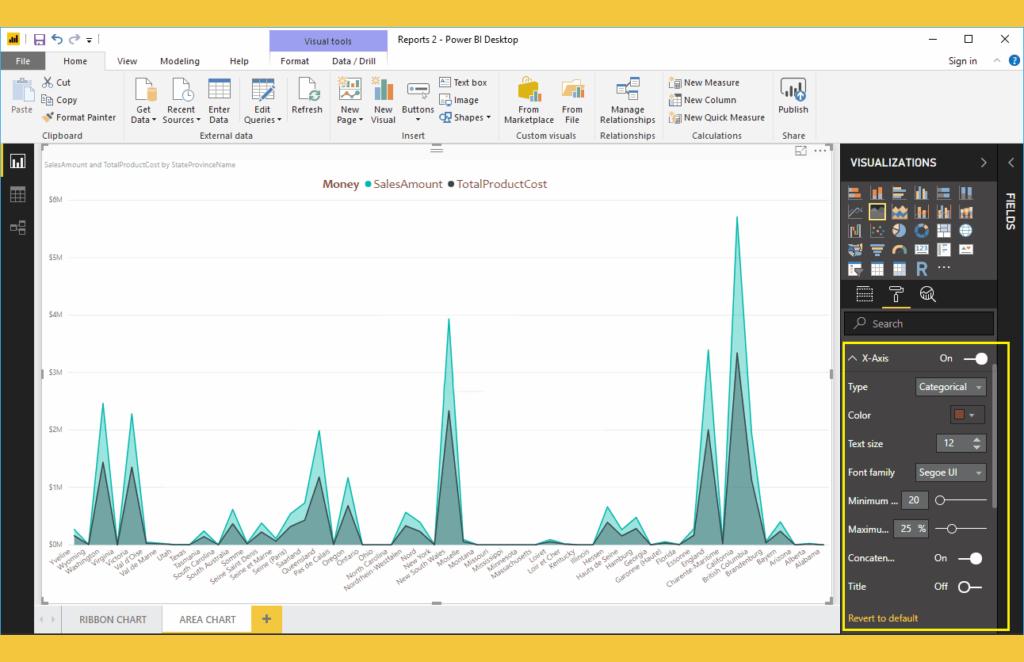
Task: Open the X-Axis Color swatch picker
Action: pyautogui.click(x=967, y=415)
